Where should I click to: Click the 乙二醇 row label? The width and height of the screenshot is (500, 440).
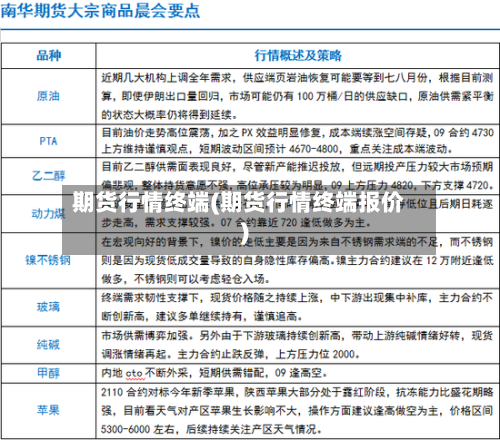(x=49, y=176)
